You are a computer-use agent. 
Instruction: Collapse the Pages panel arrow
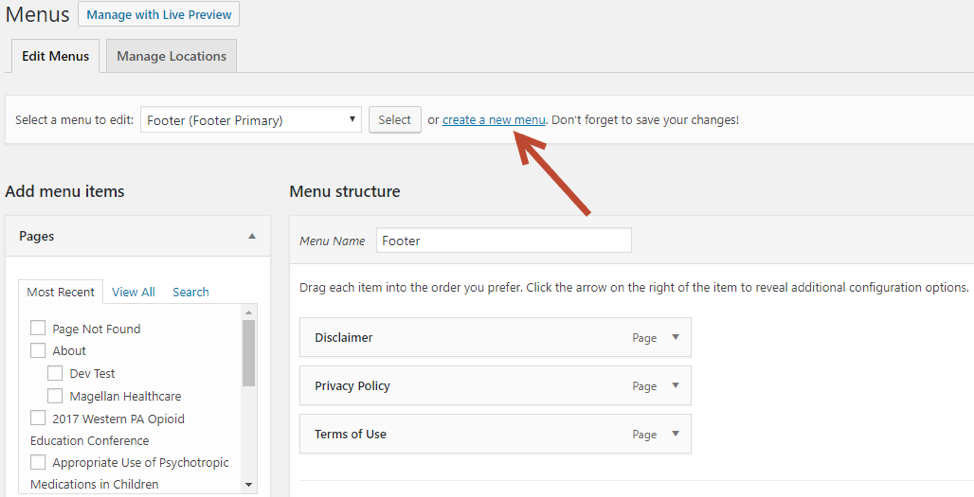click(x=252, y=236)
